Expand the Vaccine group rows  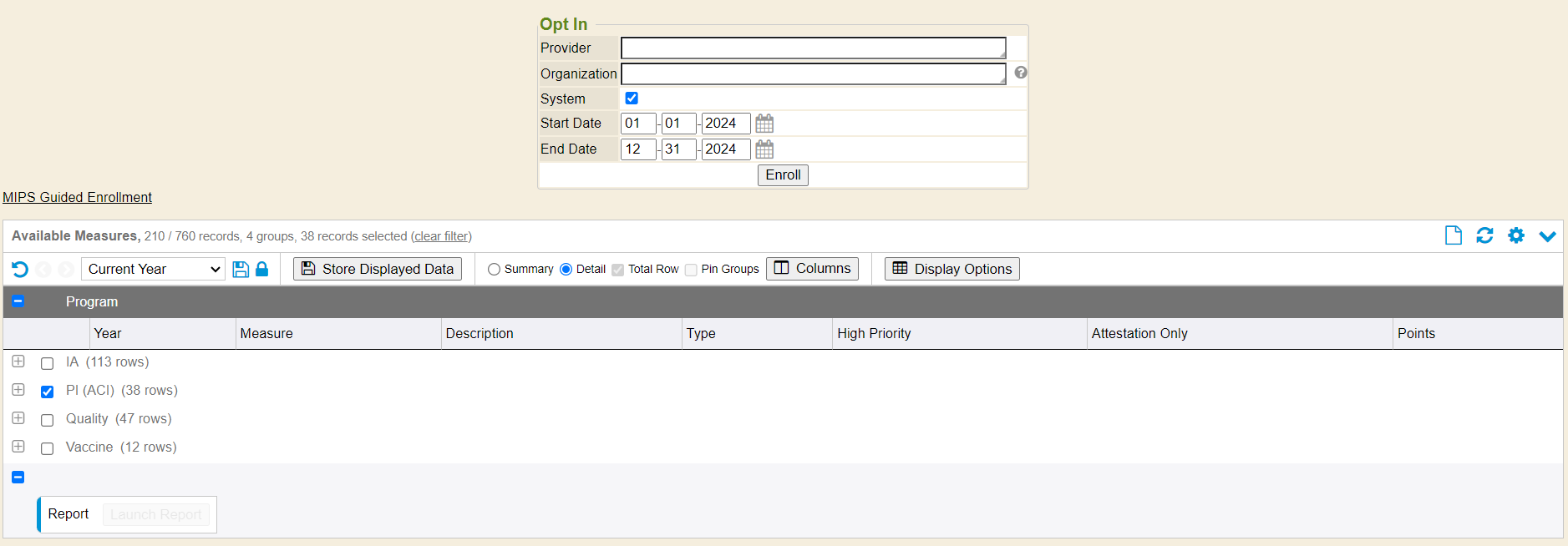18,447
